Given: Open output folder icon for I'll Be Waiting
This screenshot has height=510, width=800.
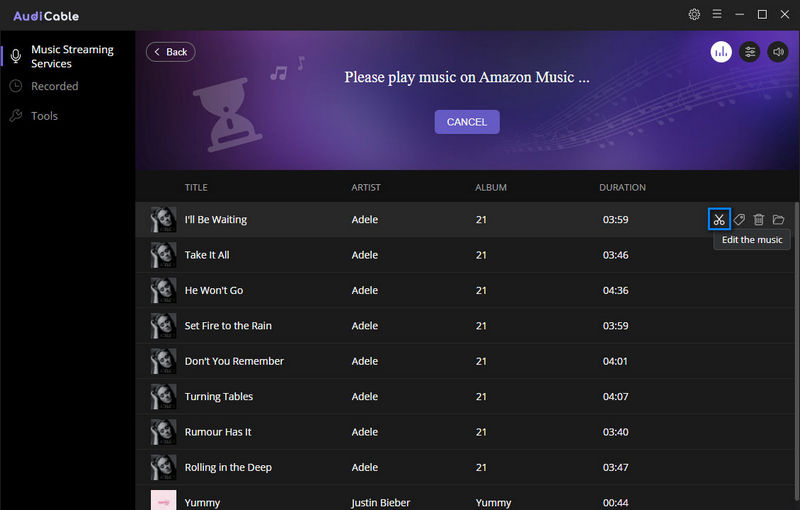Looking at the screenshot, I should click(778, 219).
